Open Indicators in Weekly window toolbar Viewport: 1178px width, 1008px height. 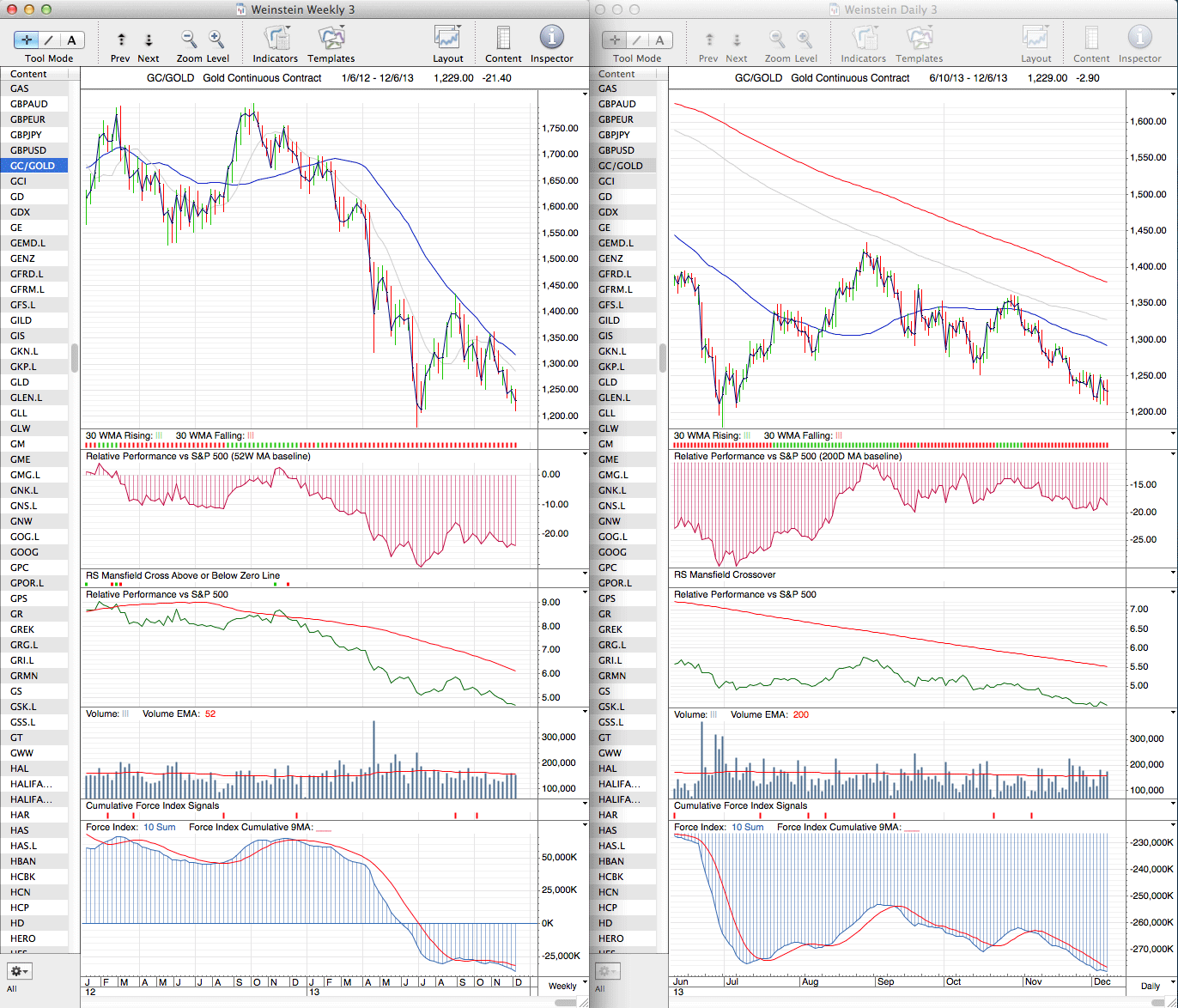tap(276, 39)
